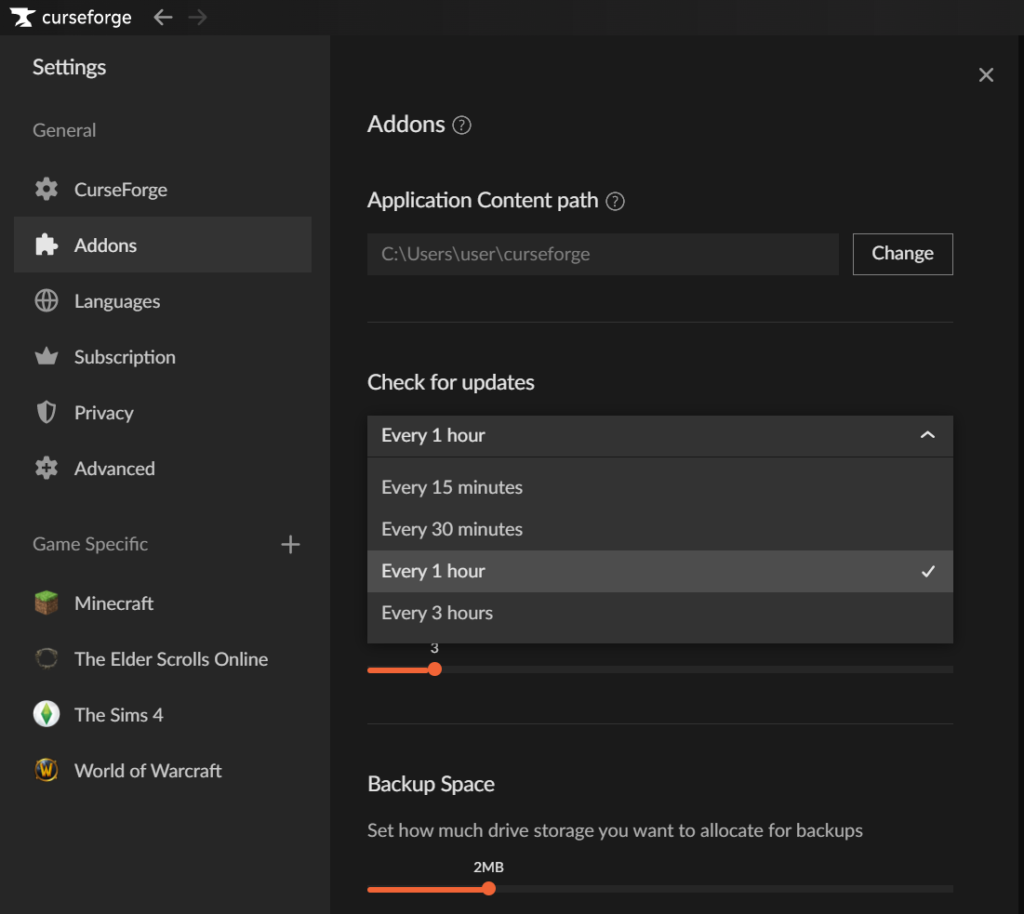Click the Minecraft grass block icon
The width and height of the screenshot is (1024, 914).
[46, 603]
